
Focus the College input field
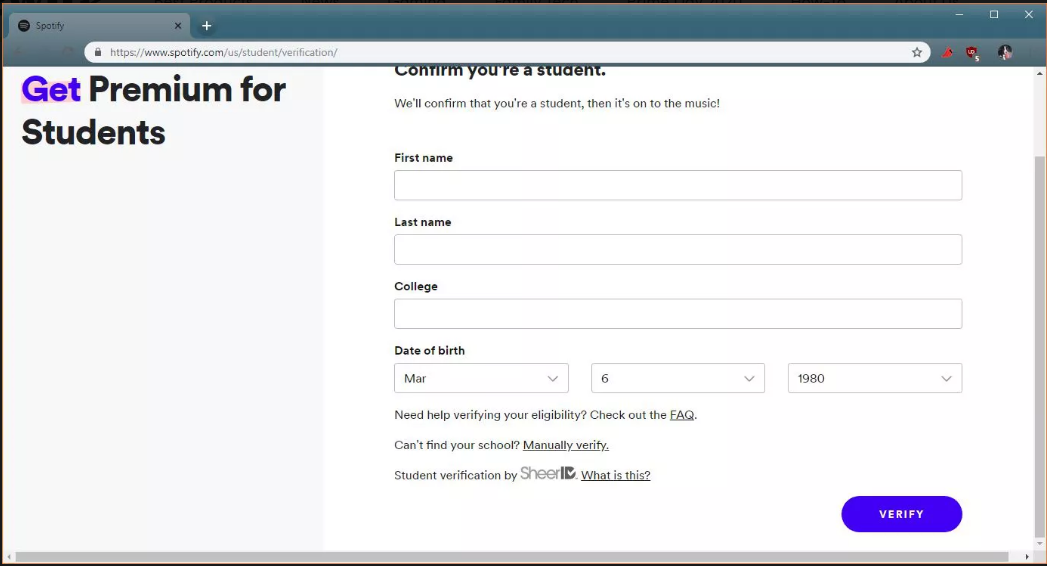(x=678, y=314)
